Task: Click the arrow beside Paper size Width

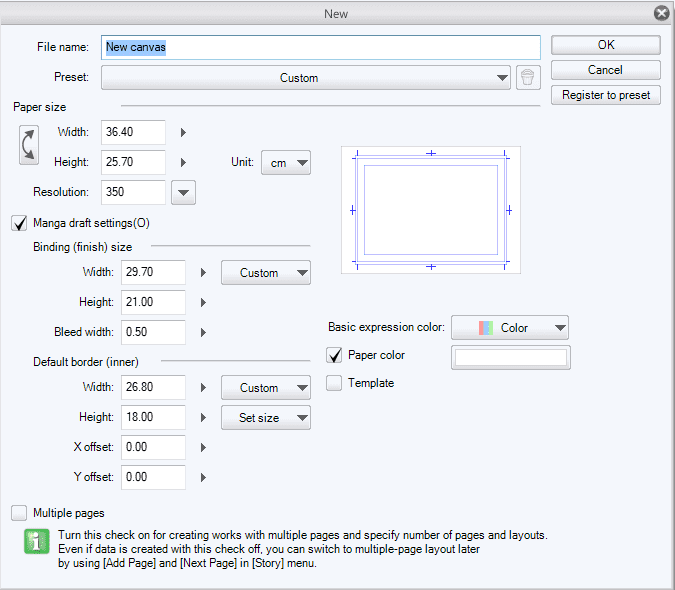Action: (x=183, y=132)
